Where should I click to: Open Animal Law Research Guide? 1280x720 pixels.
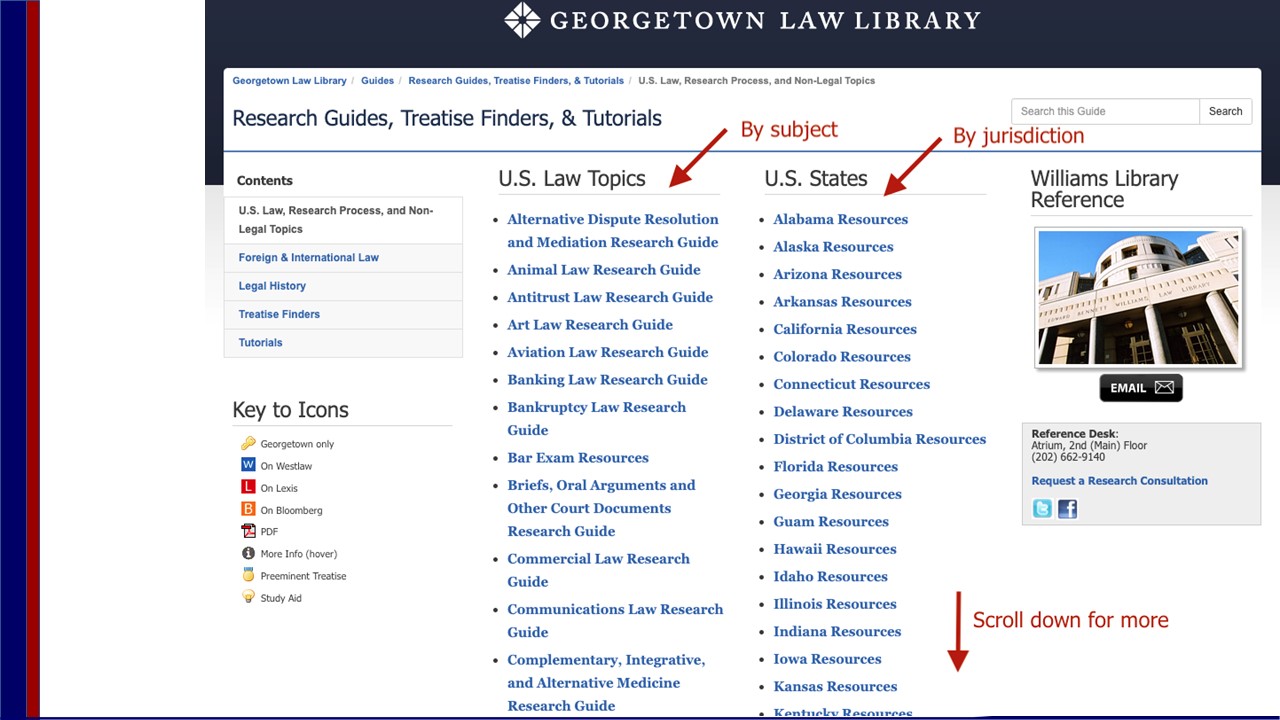603,270
